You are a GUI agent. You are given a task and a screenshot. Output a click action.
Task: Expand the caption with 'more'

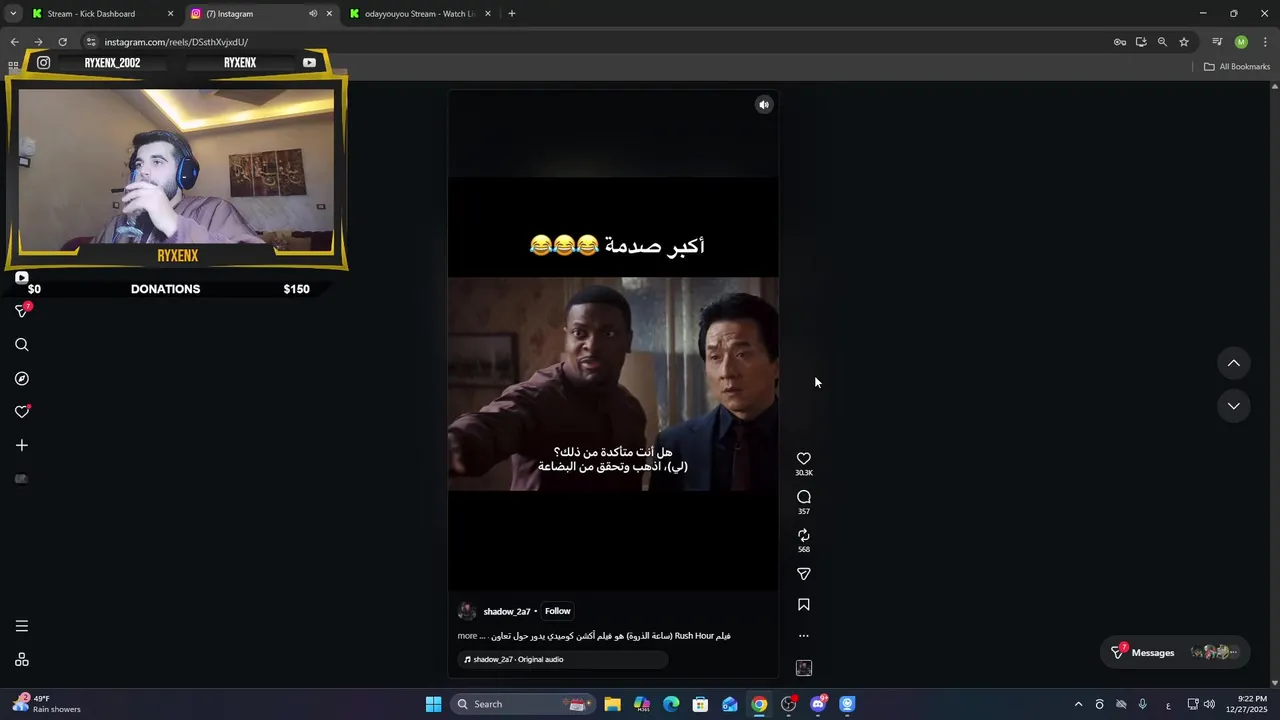(467, 636)
